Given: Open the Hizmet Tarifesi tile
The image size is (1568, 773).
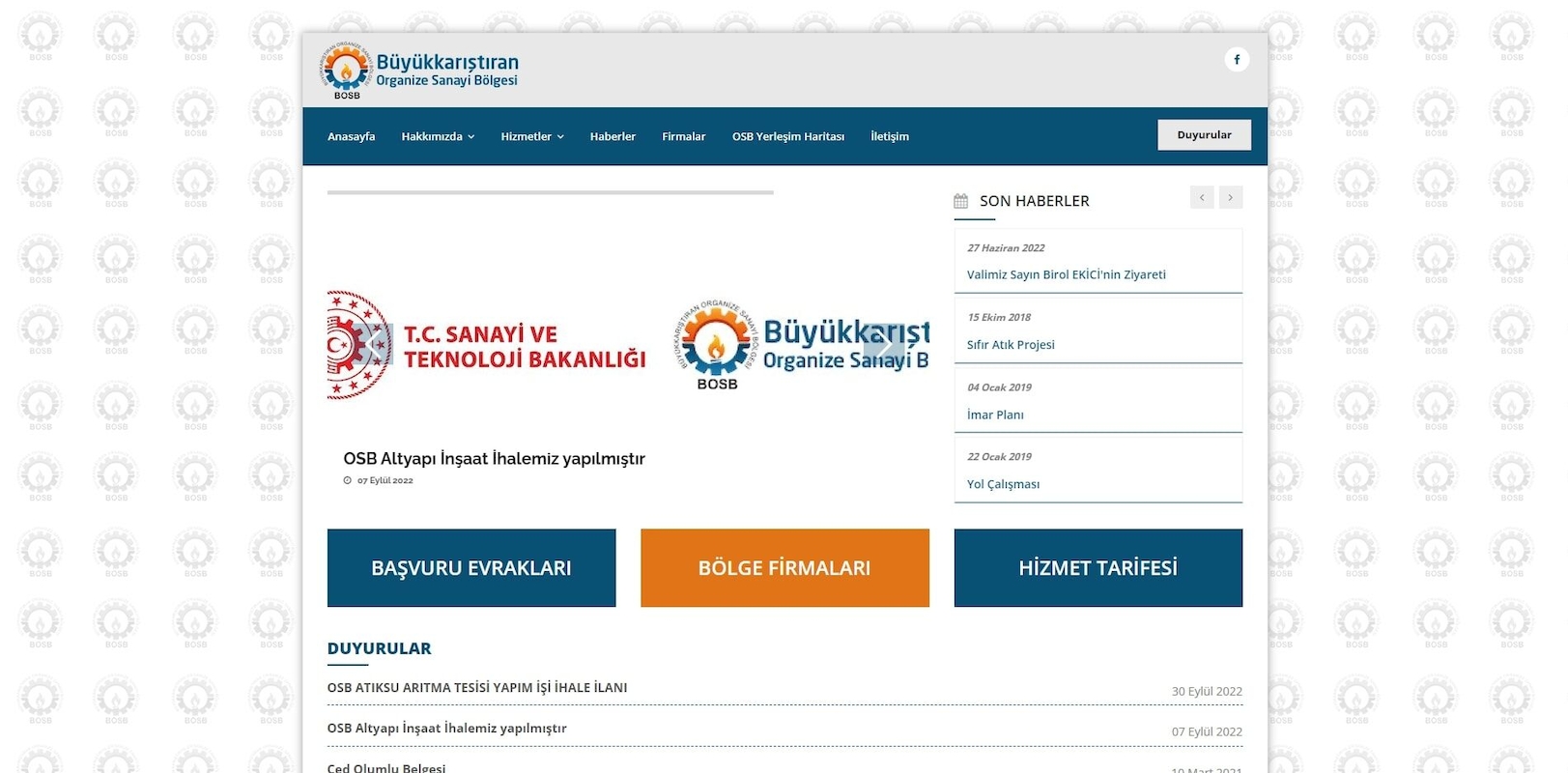Looking at the screenshot, I should point(1098,568).
